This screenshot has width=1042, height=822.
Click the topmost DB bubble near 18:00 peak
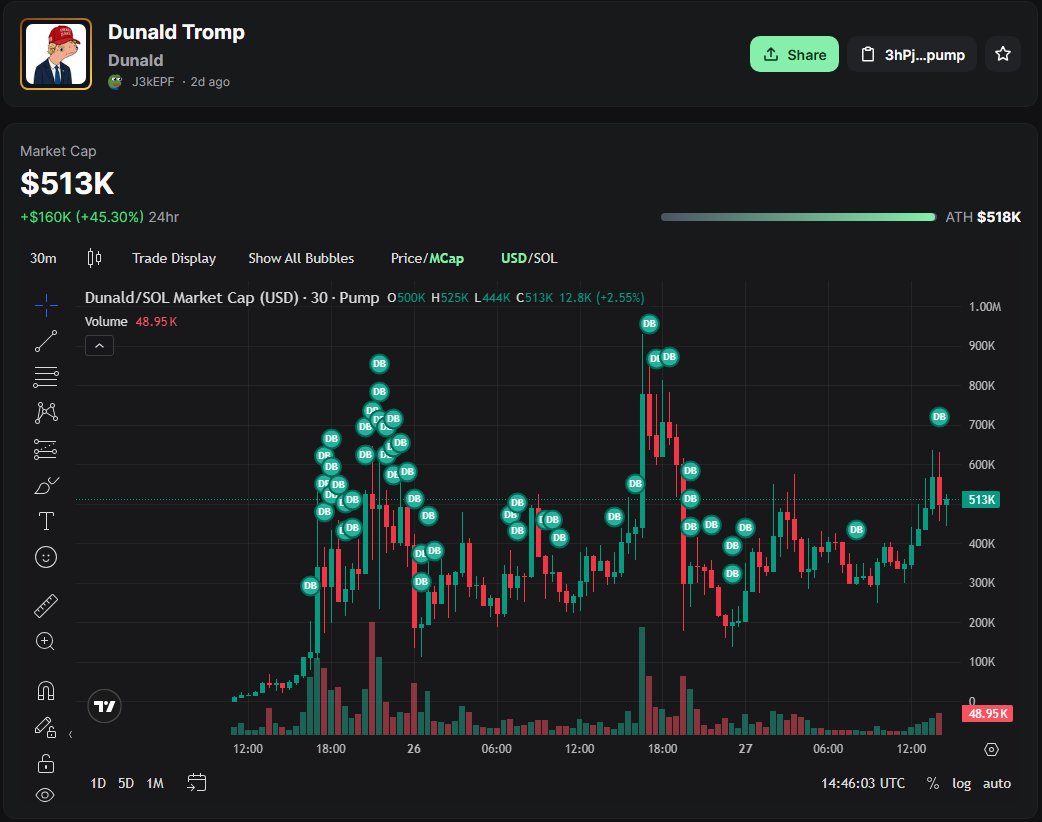[649, 324]
